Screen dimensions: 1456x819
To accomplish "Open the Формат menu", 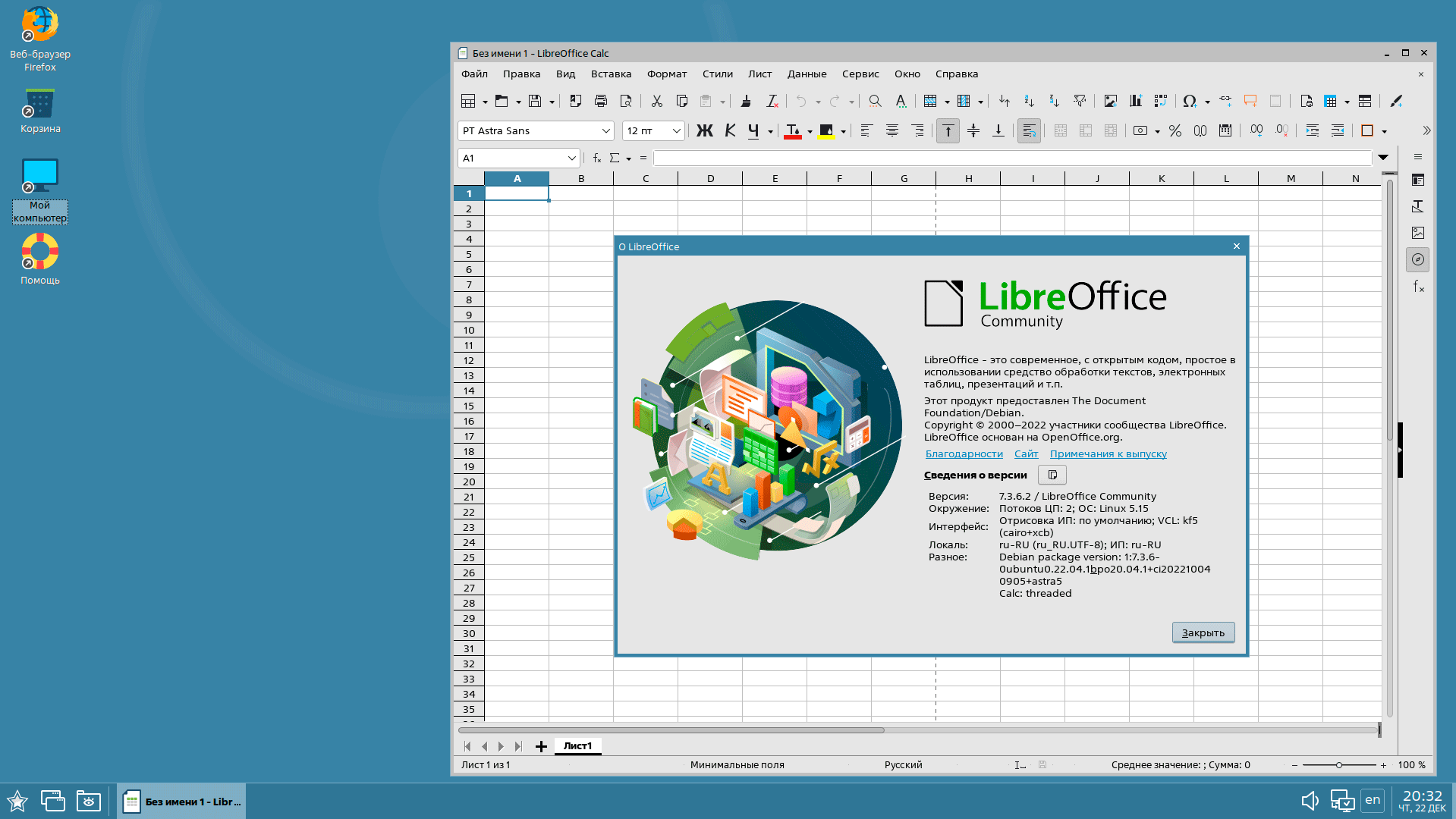I will pos(667,74).
